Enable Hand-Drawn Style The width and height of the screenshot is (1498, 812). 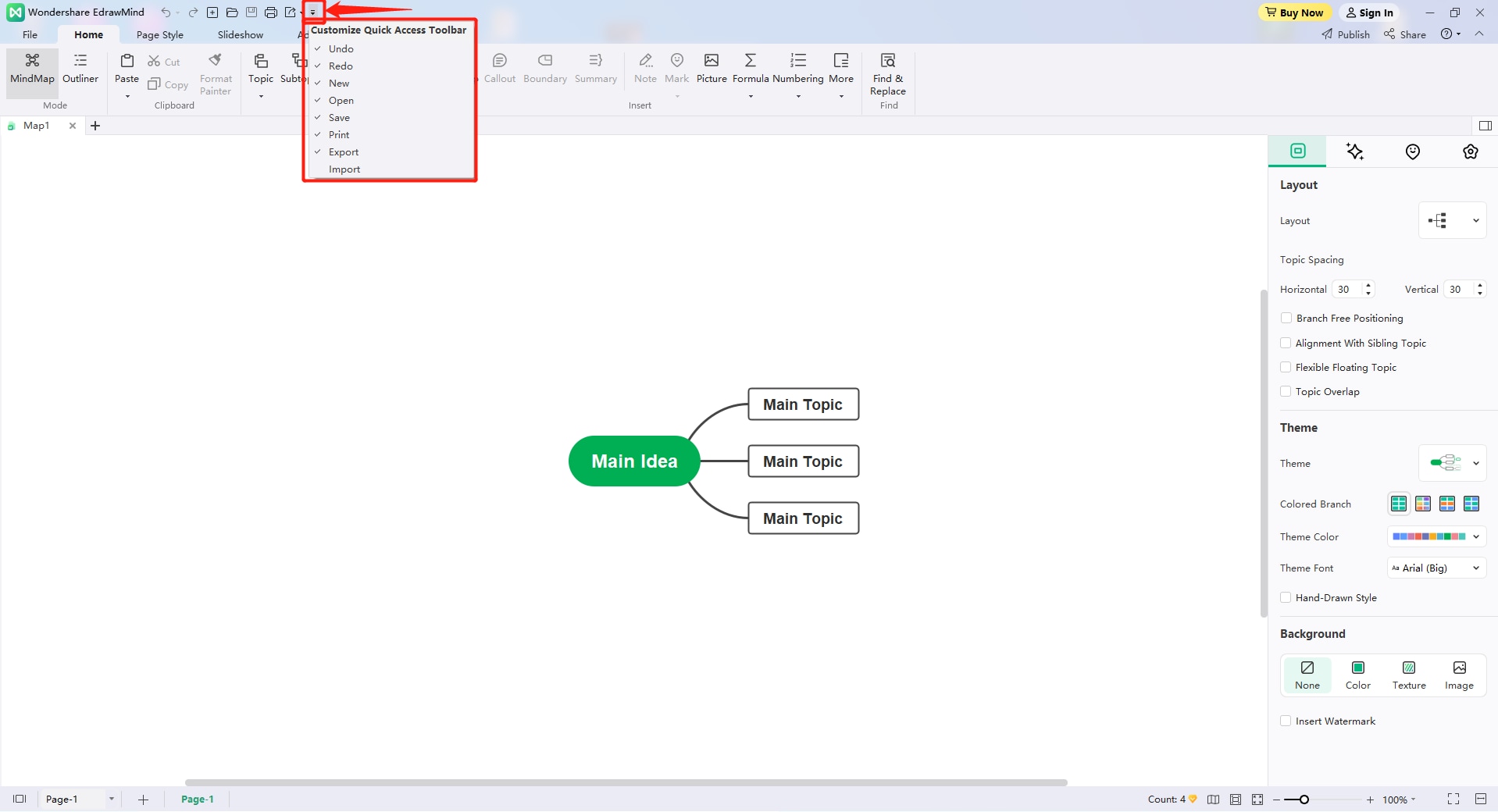pos(1286,597)
